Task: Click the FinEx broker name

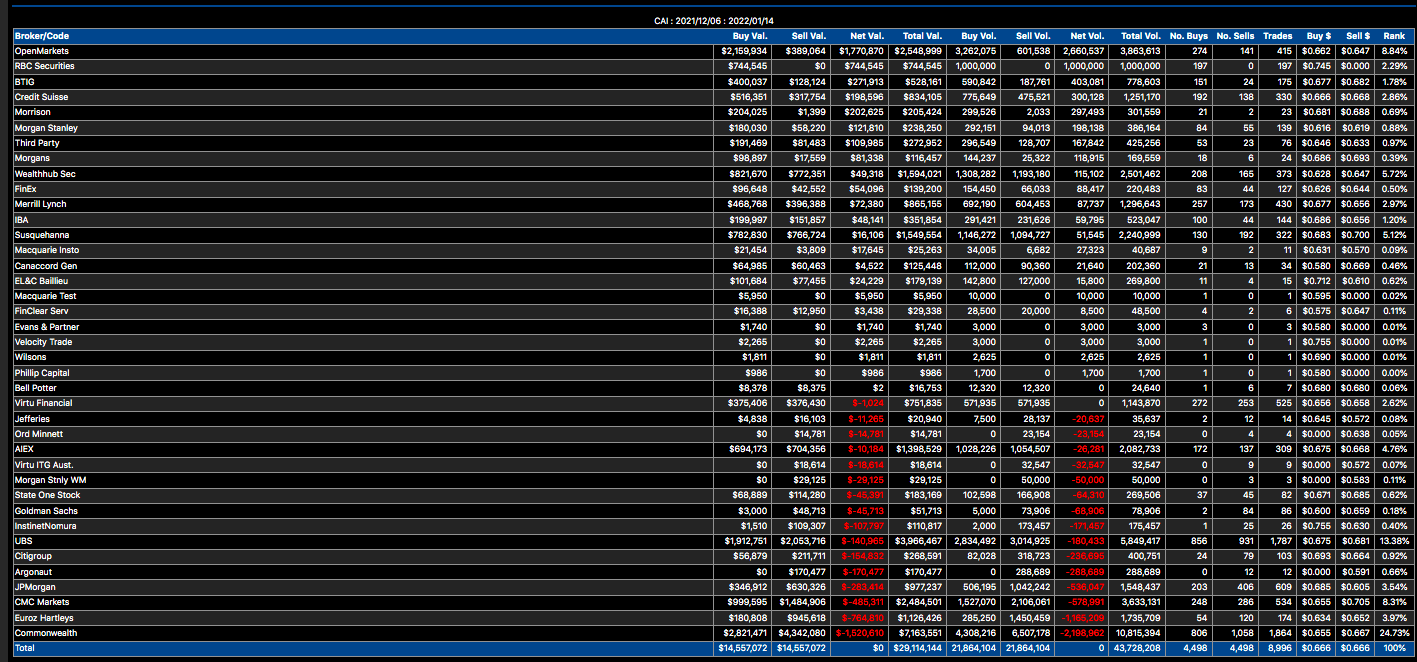Action: 26,189
